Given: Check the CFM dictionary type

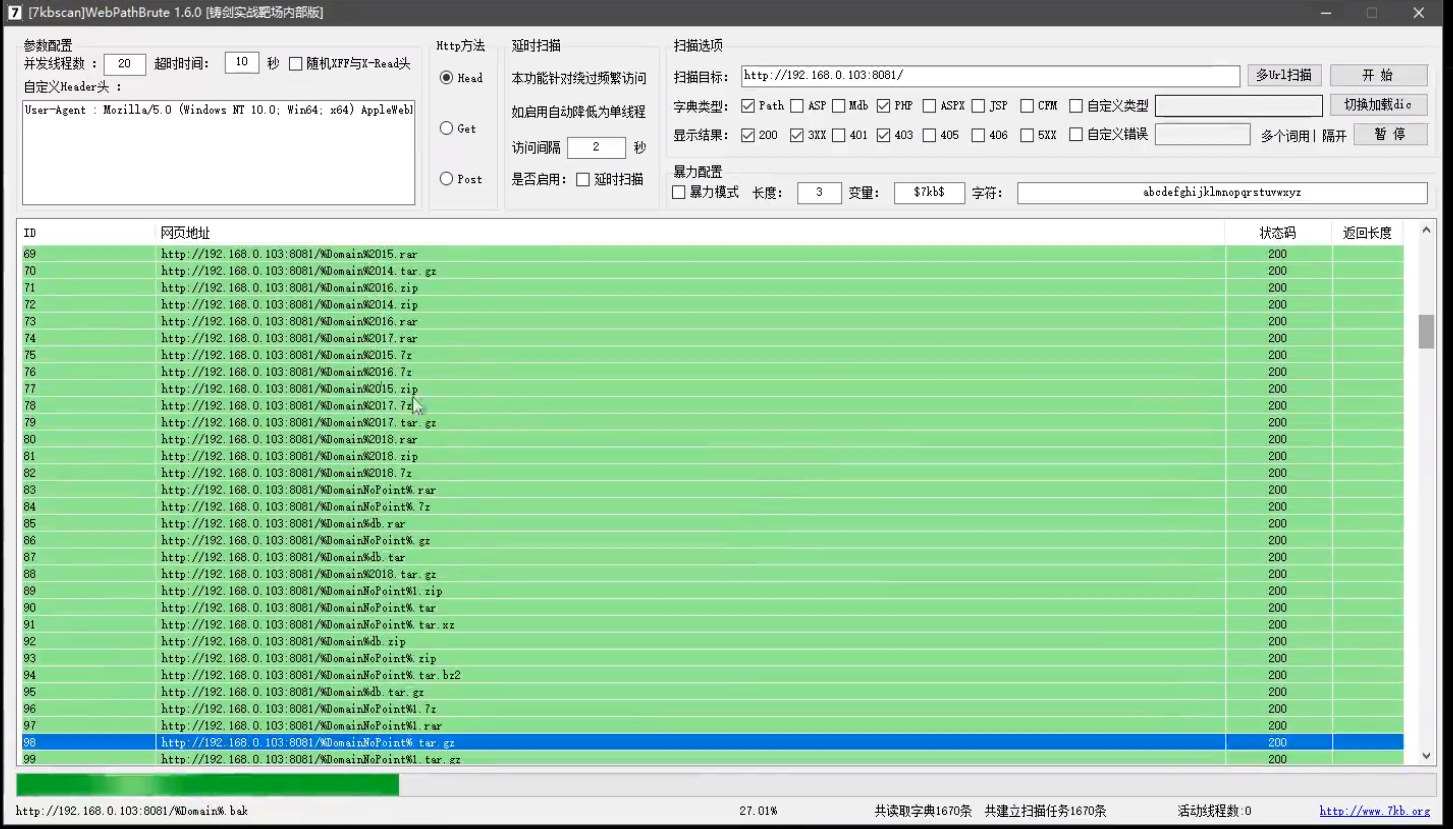Looking at the screenshot, I should 1027,106.
